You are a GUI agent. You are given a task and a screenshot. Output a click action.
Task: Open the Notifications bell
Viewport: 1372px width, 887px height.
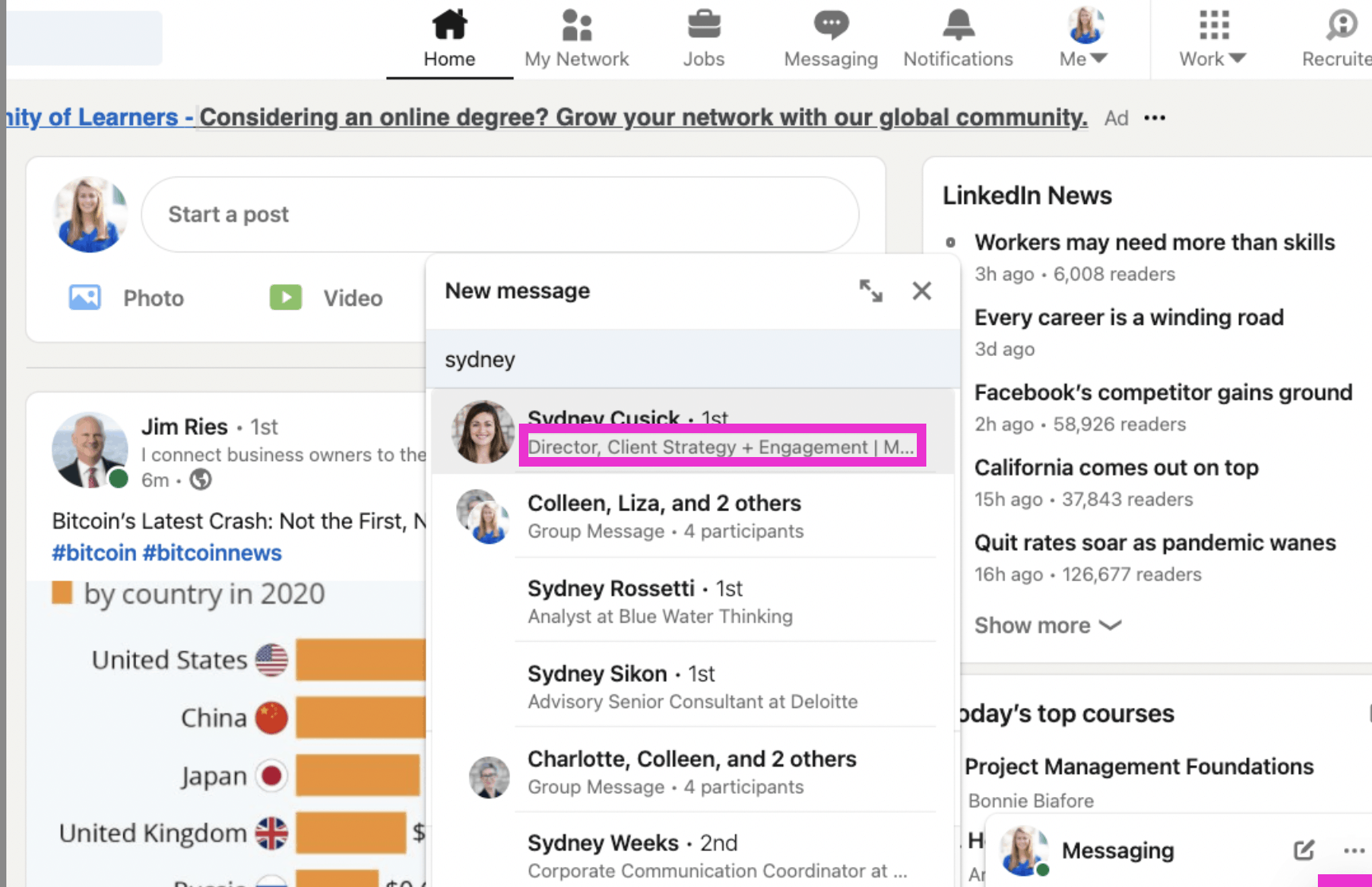[x=958, y=25]
